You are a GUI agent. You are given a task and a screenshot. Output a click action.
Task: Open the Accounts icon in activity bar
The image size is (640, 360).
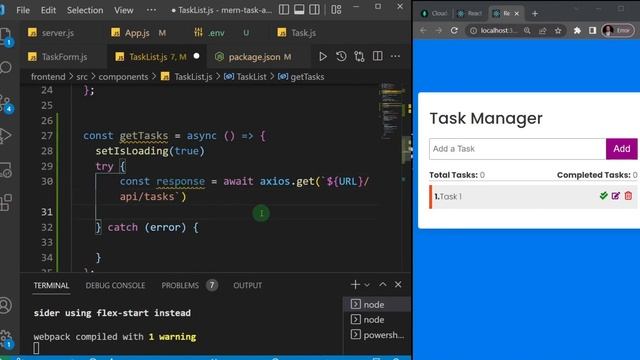(6, 305)
